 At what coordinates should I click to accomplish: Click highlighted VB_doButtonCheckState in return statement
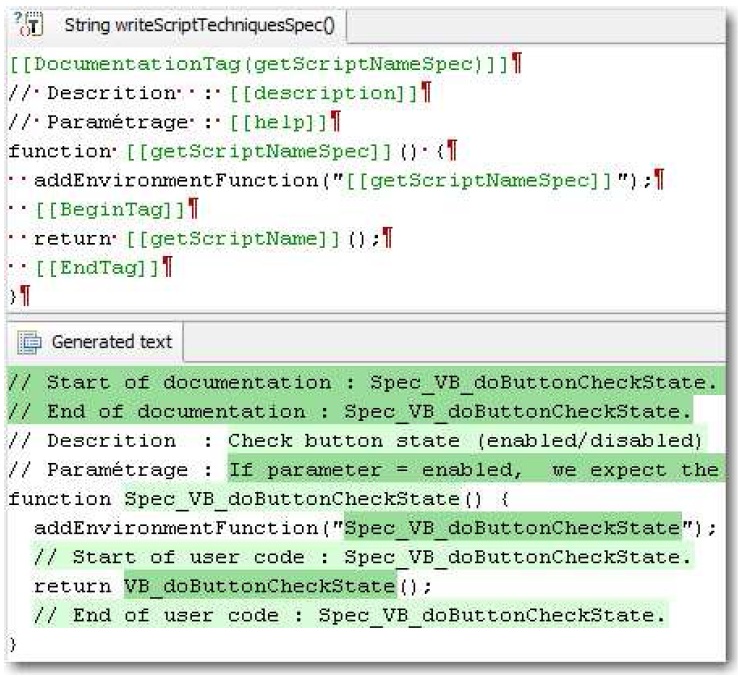260,585
